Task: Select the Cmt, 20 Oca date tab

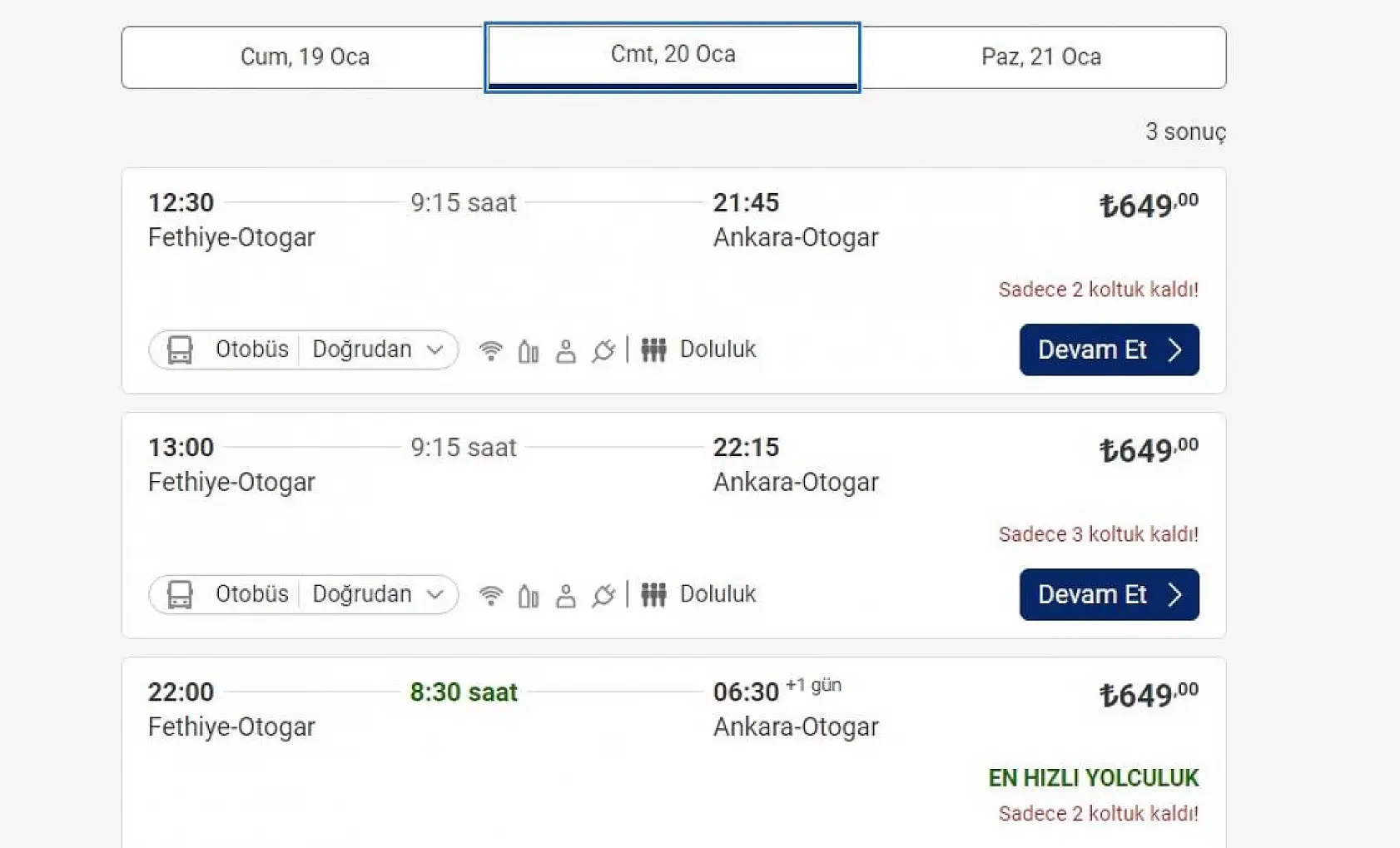Action: point(673,57)
